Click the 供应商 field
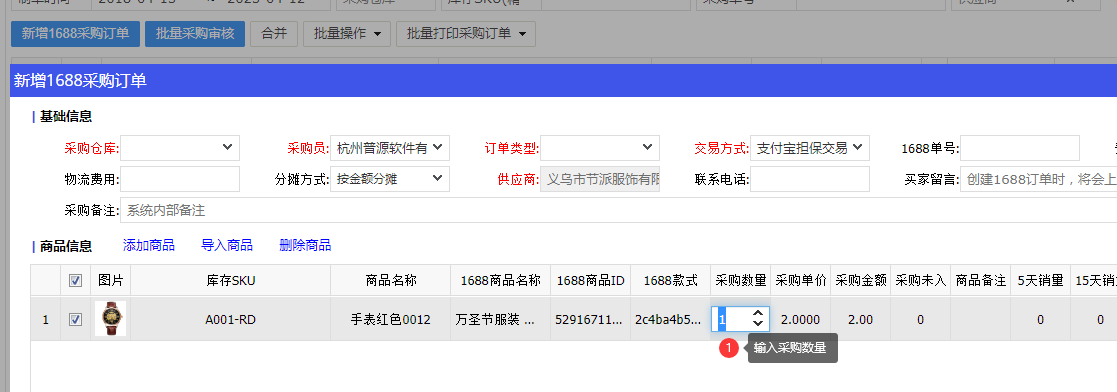 [600, 179]
